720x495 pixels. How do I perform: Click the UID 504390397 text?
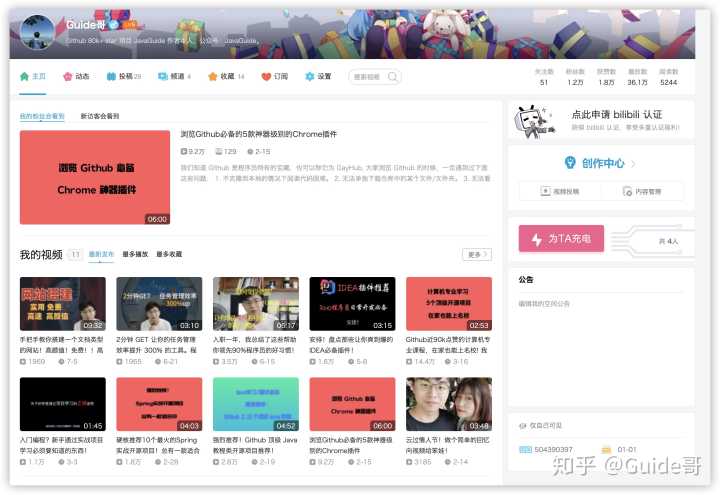pyautogui.click(x=553, y=449)
